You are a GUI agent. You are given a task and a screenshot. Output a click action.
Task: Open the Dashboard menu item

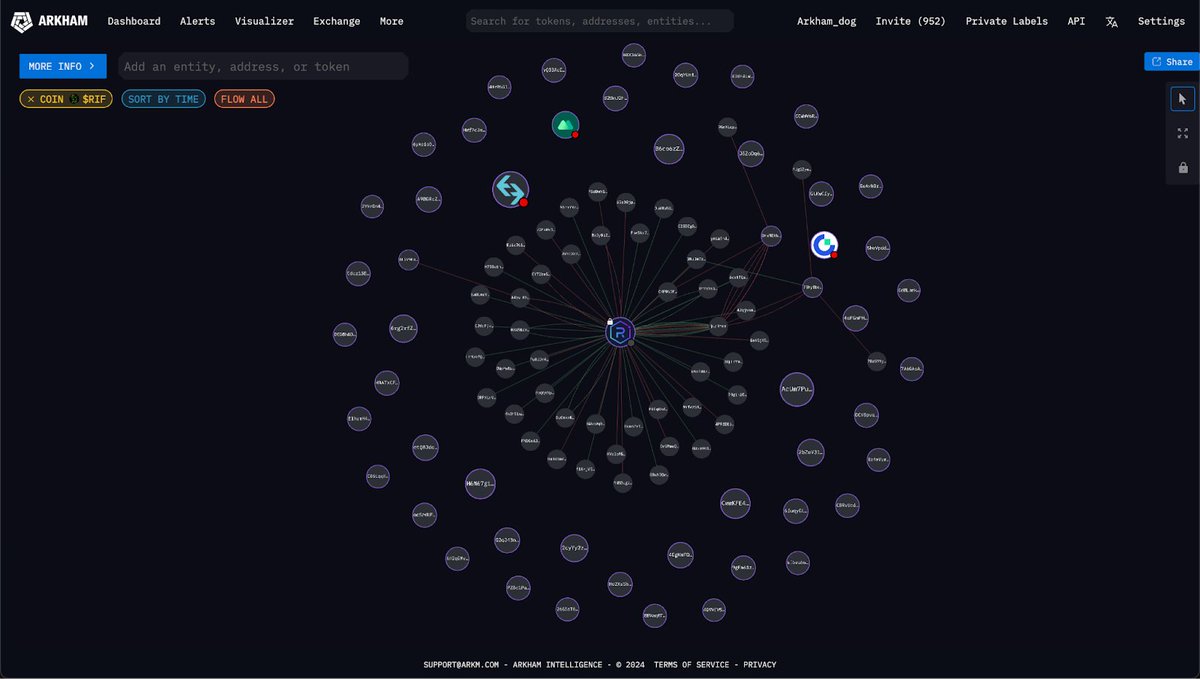(134, 21)
